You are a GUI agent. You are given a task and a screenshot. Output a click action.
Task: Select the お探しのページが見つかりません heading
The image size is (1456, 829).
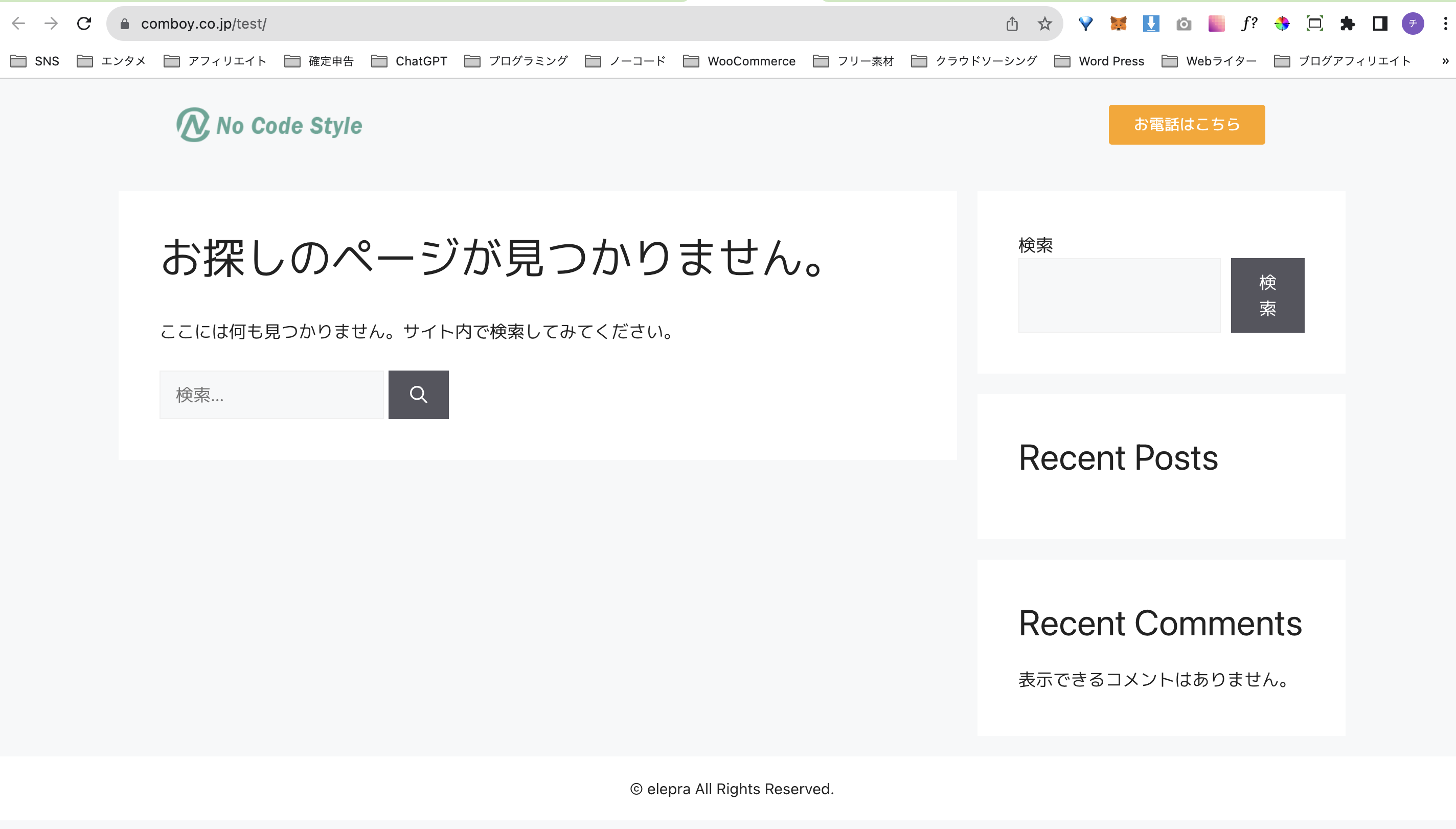[x=492, y=258]
